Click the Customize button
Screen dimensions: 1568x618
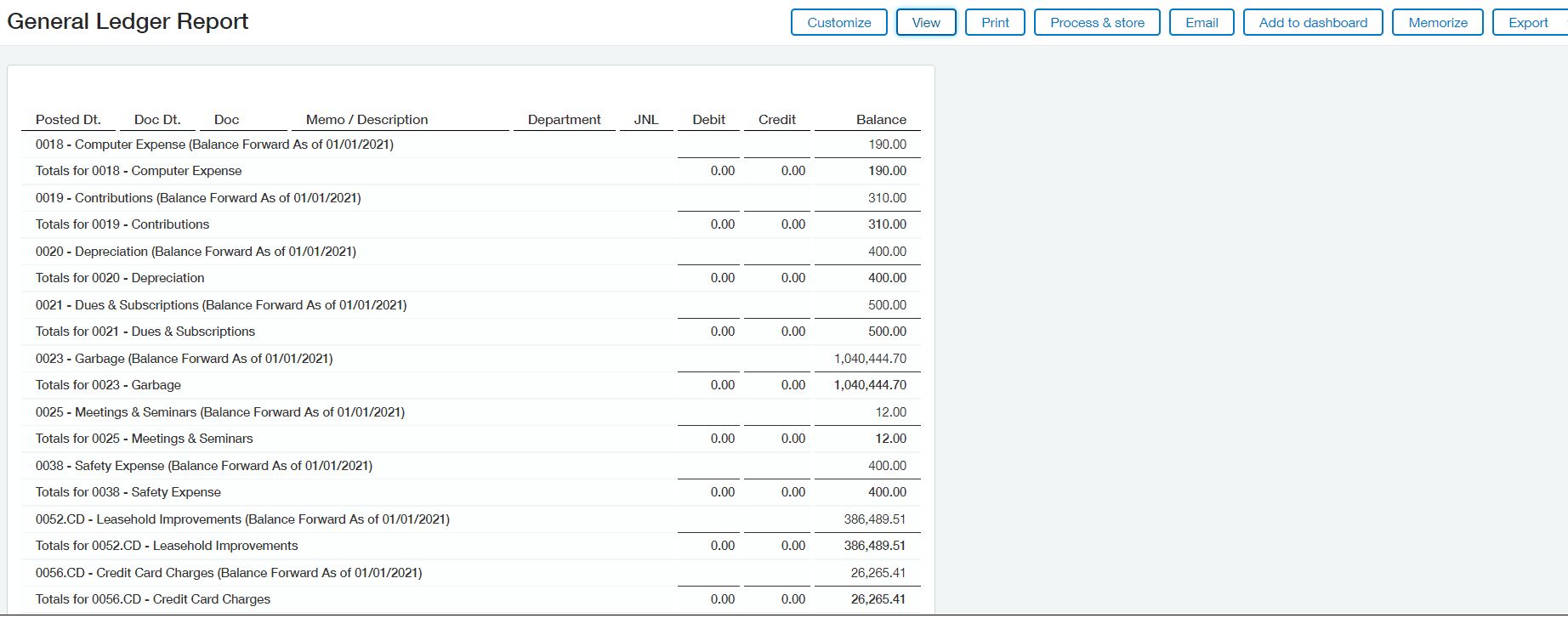pos(838,23)
